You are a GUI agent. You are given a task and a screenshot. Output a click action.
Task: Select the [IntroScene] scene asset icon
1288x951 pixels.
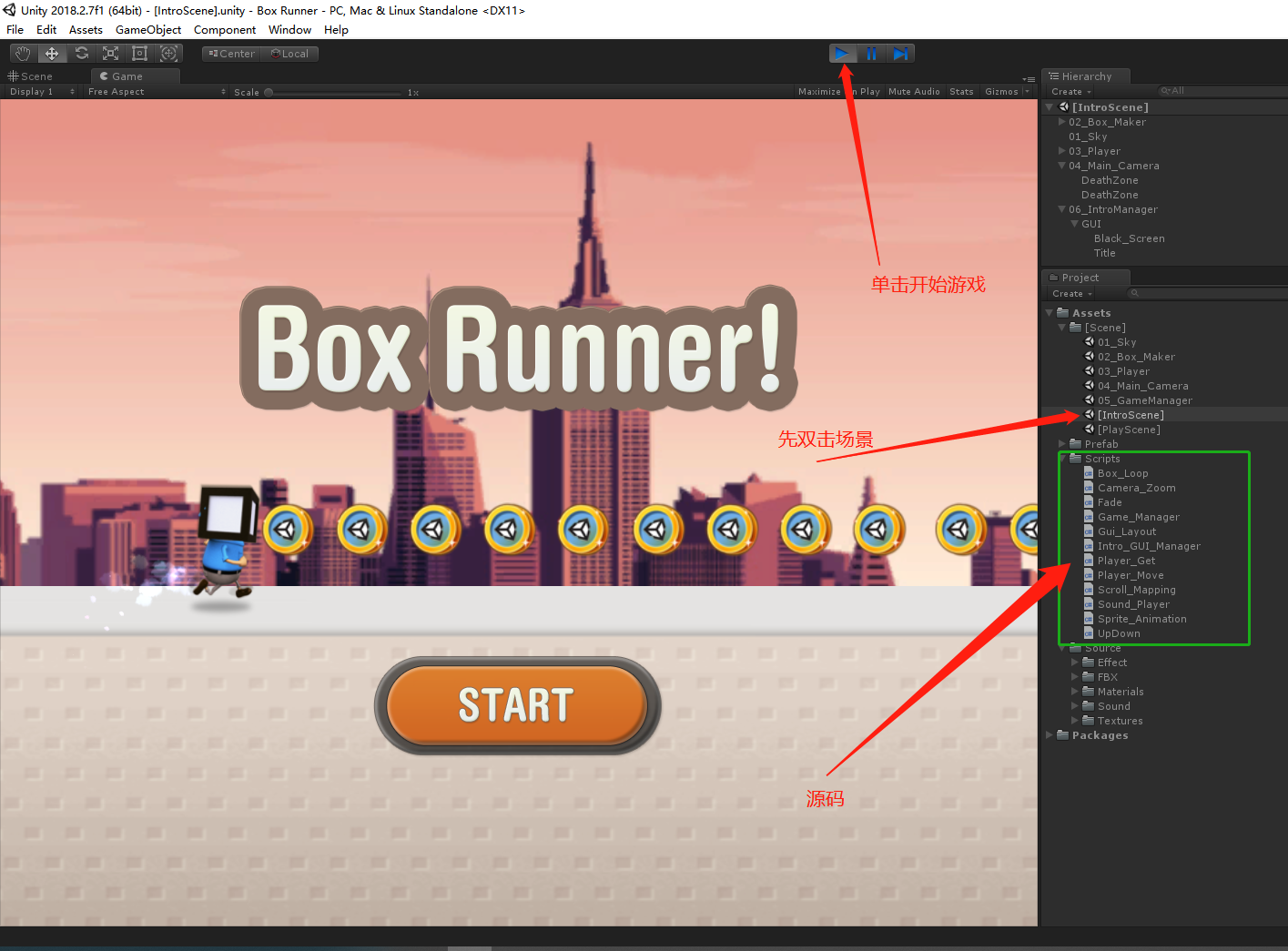[1090, 415]
